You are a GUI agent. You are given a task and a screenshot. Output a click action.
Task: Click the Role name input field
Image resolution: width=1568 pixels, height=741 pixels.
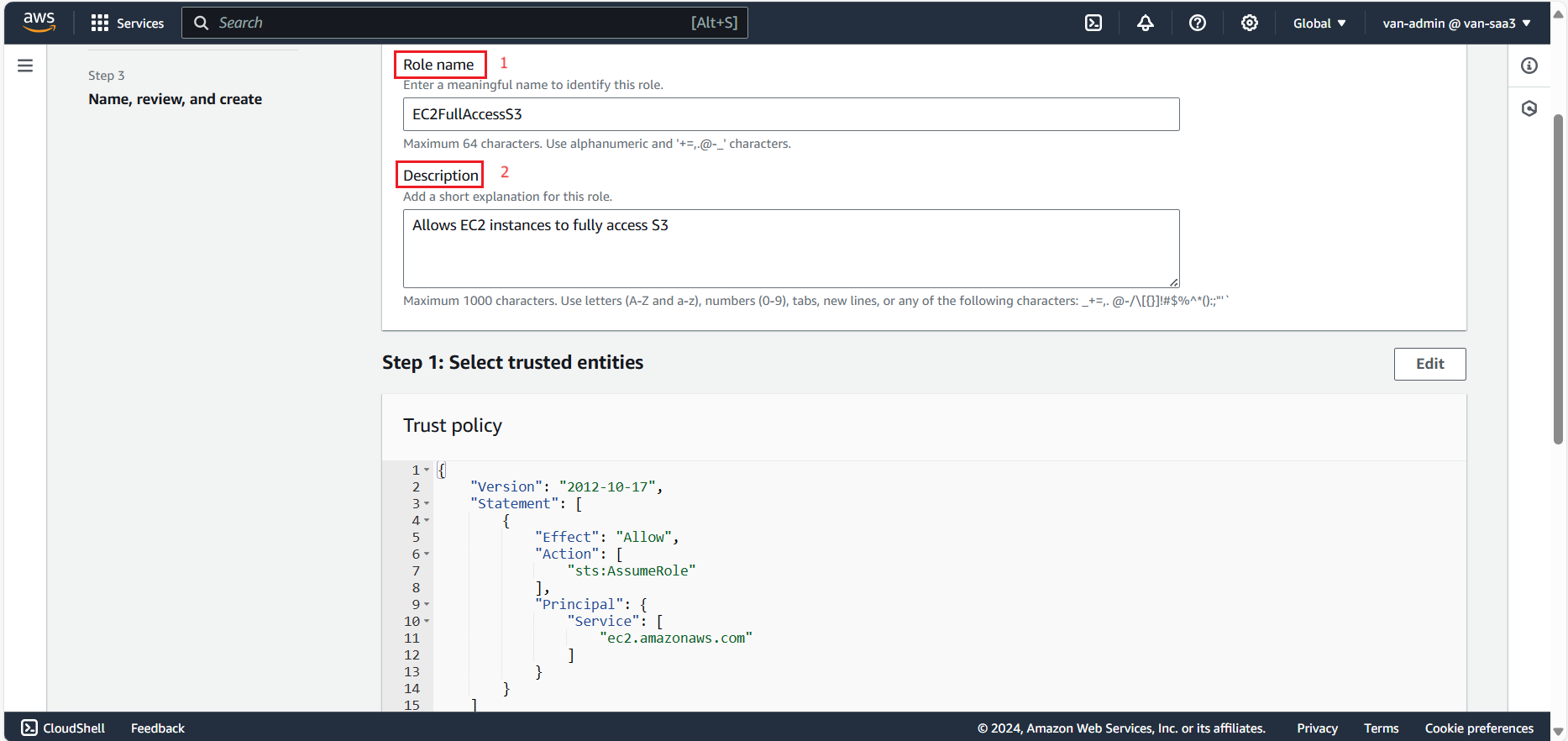[x=791, y=114]
